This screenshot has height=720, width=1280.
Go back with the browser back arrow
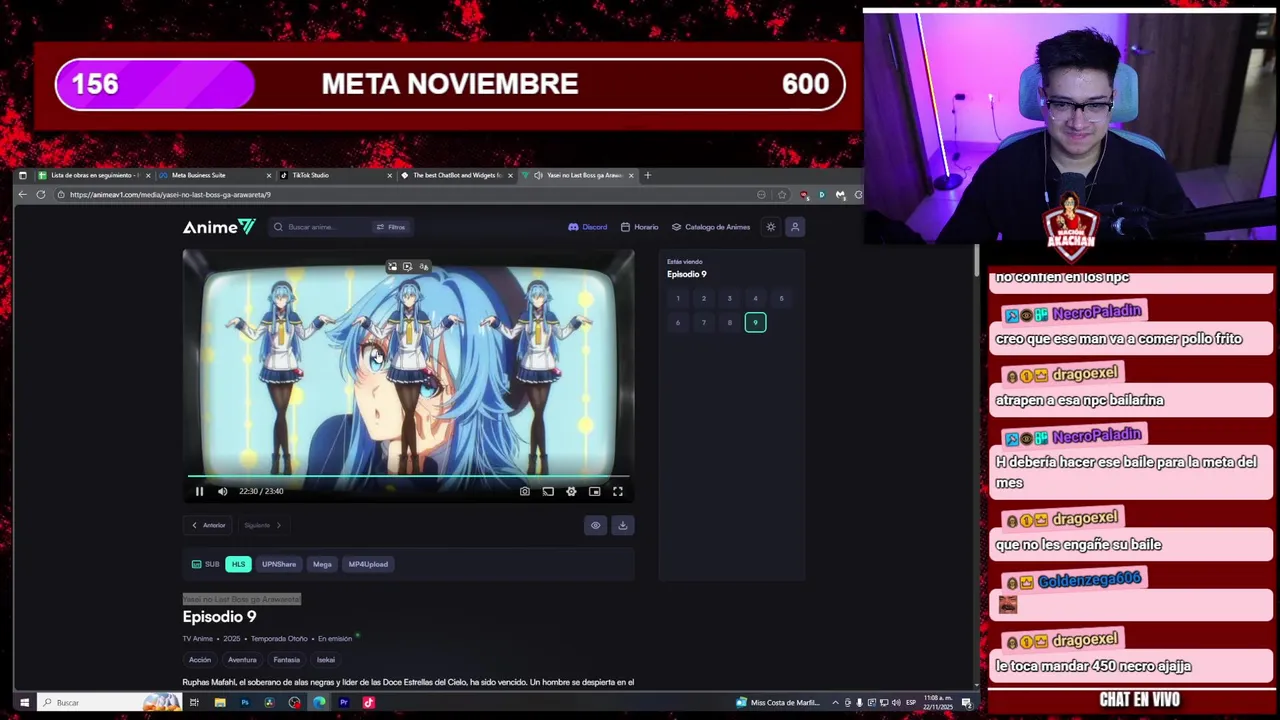23,195
